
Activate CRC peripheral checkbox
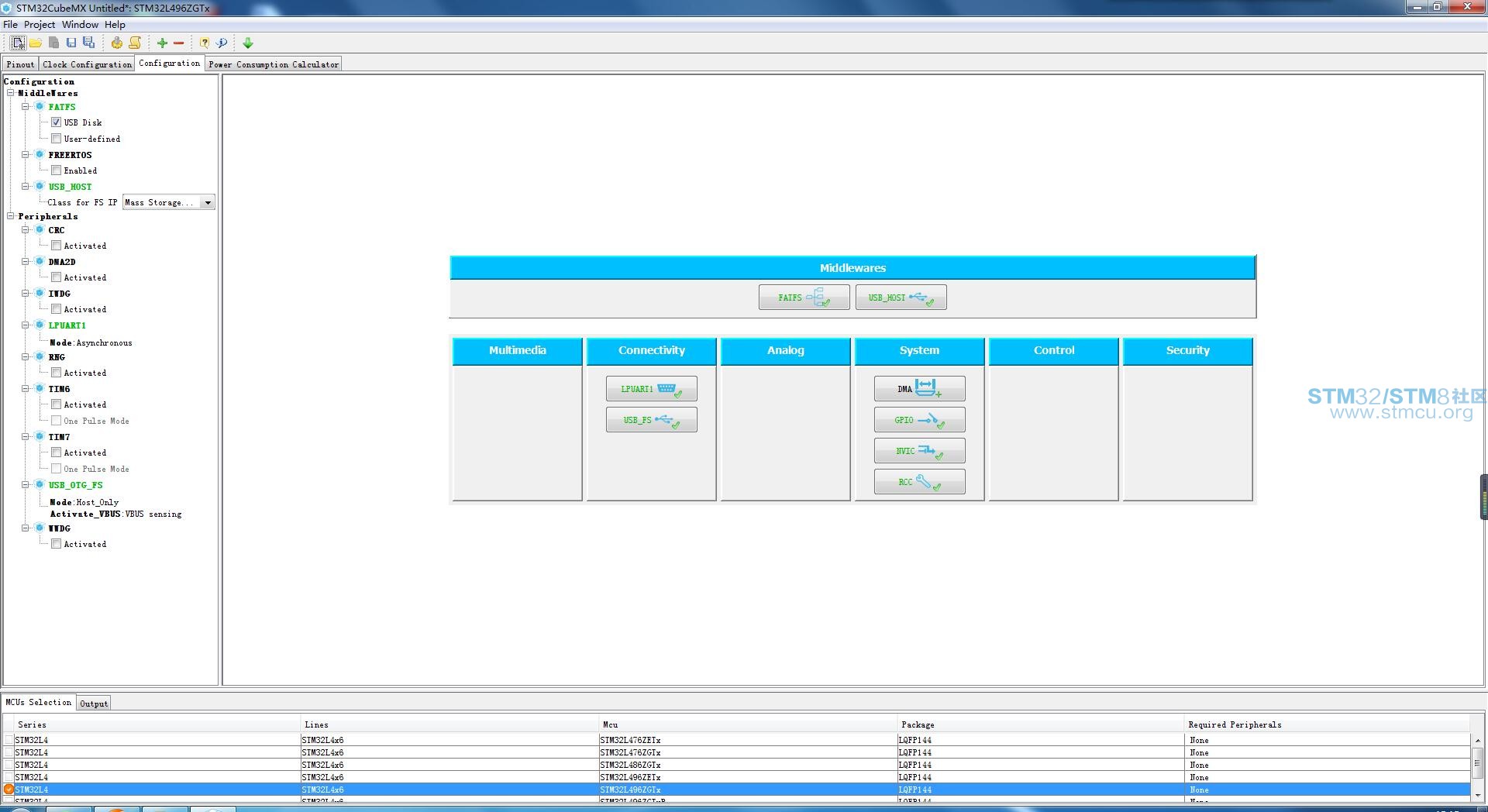56,246
